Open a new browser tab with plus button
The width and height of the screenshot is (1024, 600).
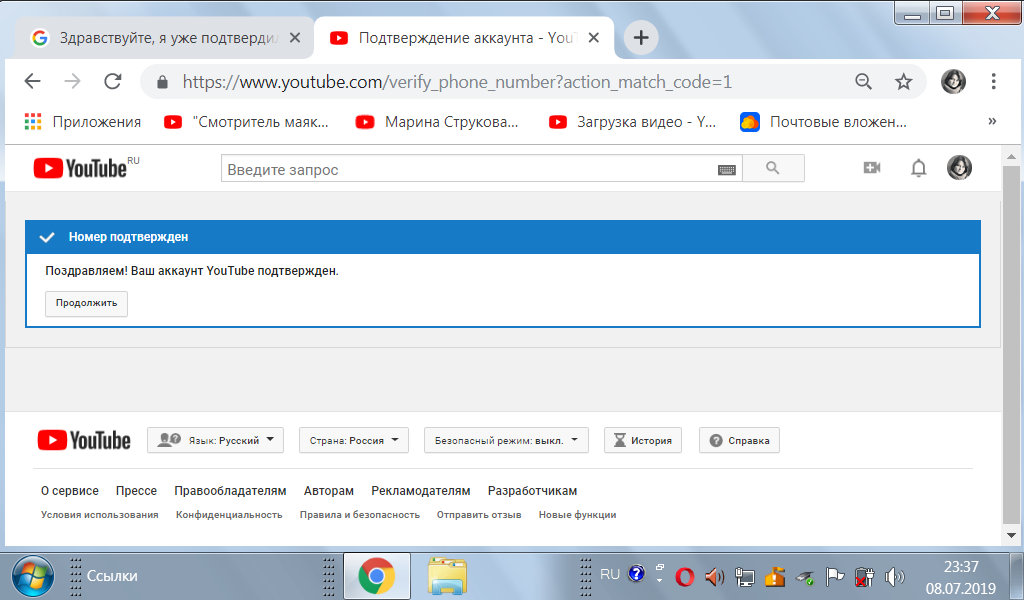(x=641, y=38)
